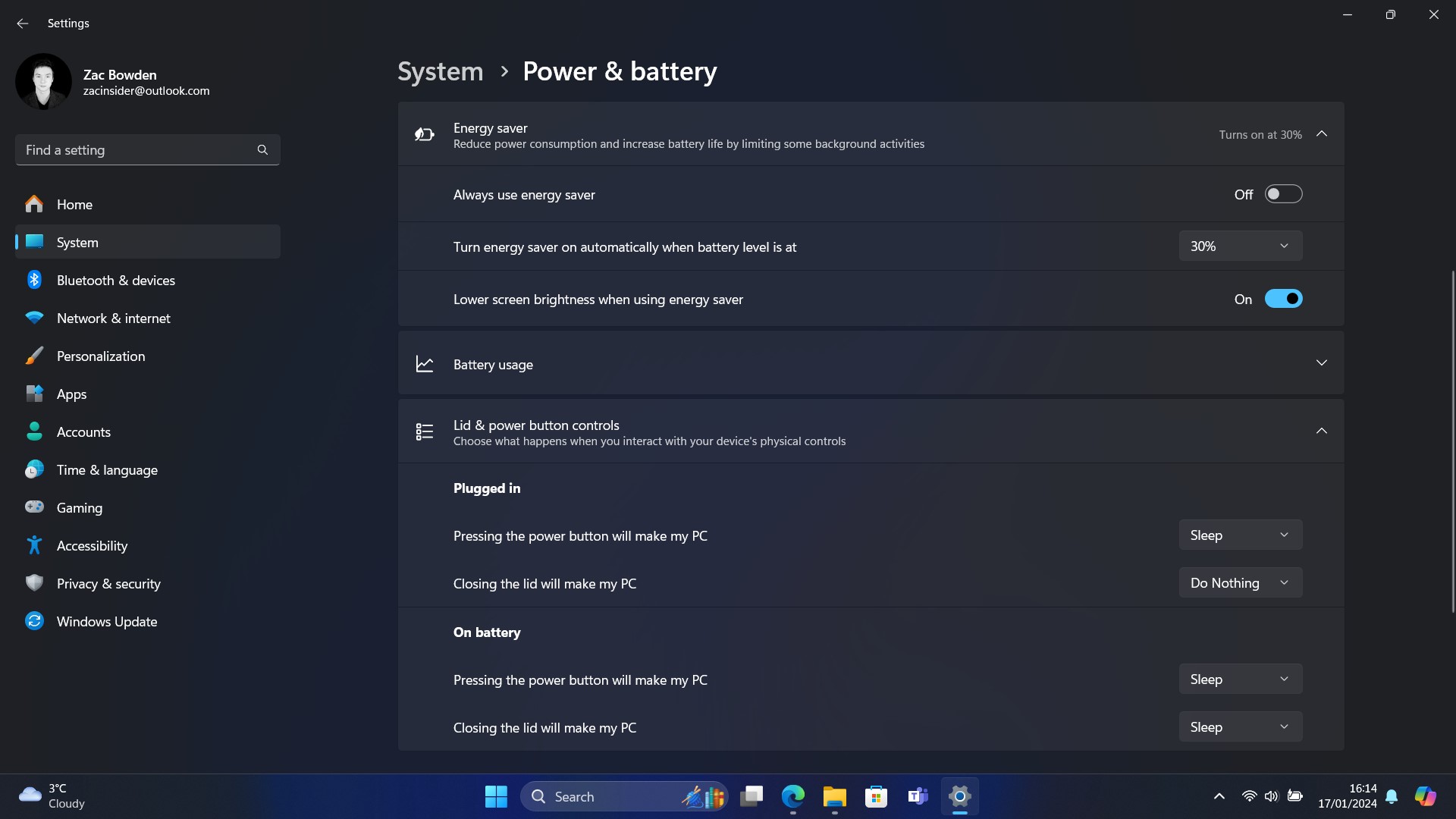The width and height of the screenshot is (1456, 819).
Task: Toggle Lower screen brightness when using energy saver
Action: click(x=1283, y=298)
